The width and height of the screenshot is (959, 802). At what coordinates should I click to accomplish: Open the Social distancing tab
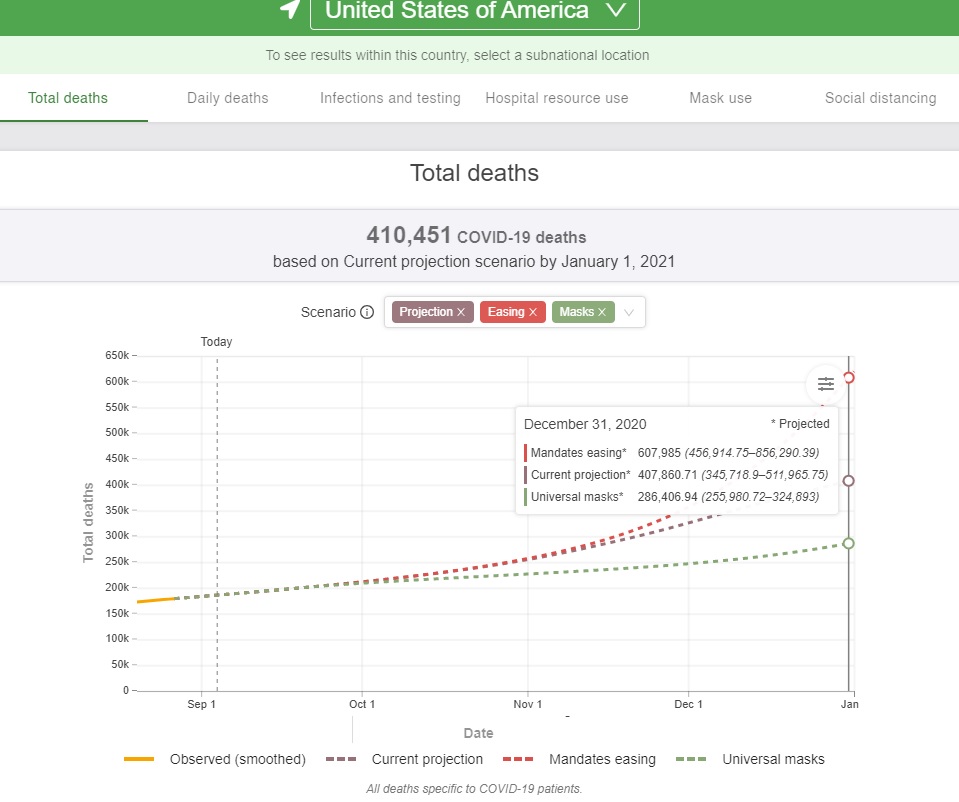point(880,98)
